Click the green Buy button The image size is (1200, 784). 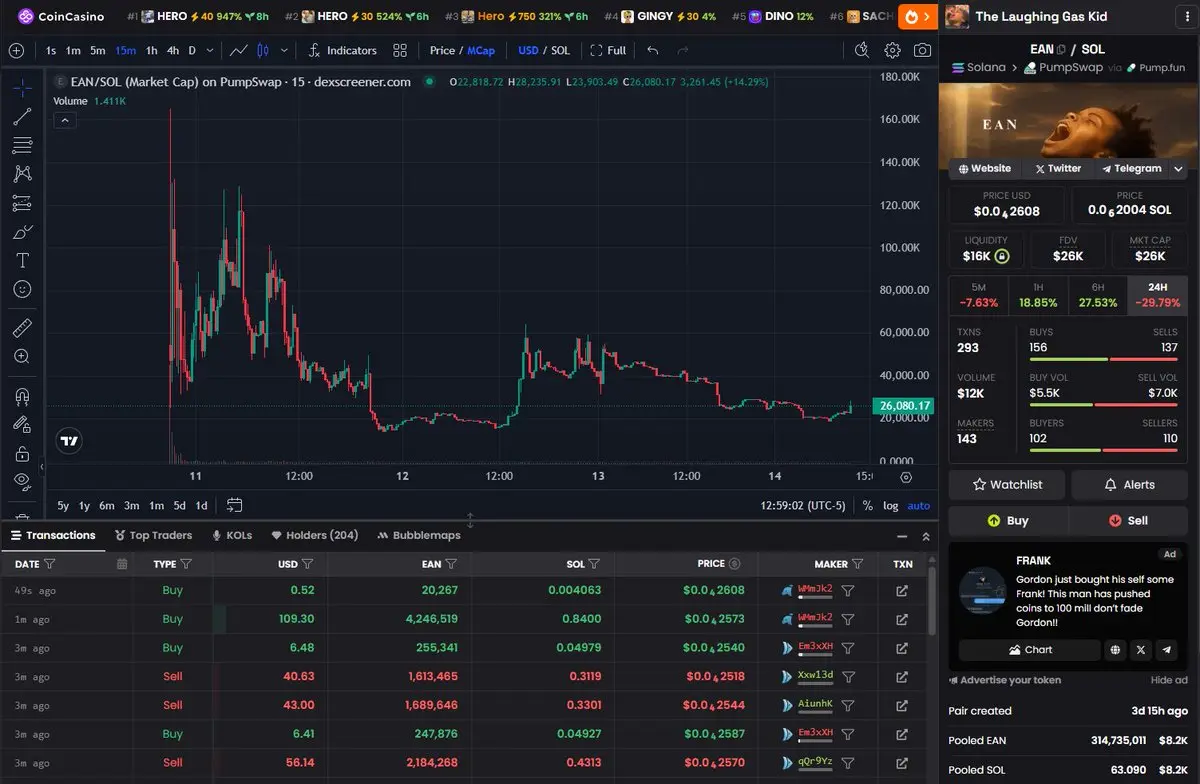pos(1008,521)
